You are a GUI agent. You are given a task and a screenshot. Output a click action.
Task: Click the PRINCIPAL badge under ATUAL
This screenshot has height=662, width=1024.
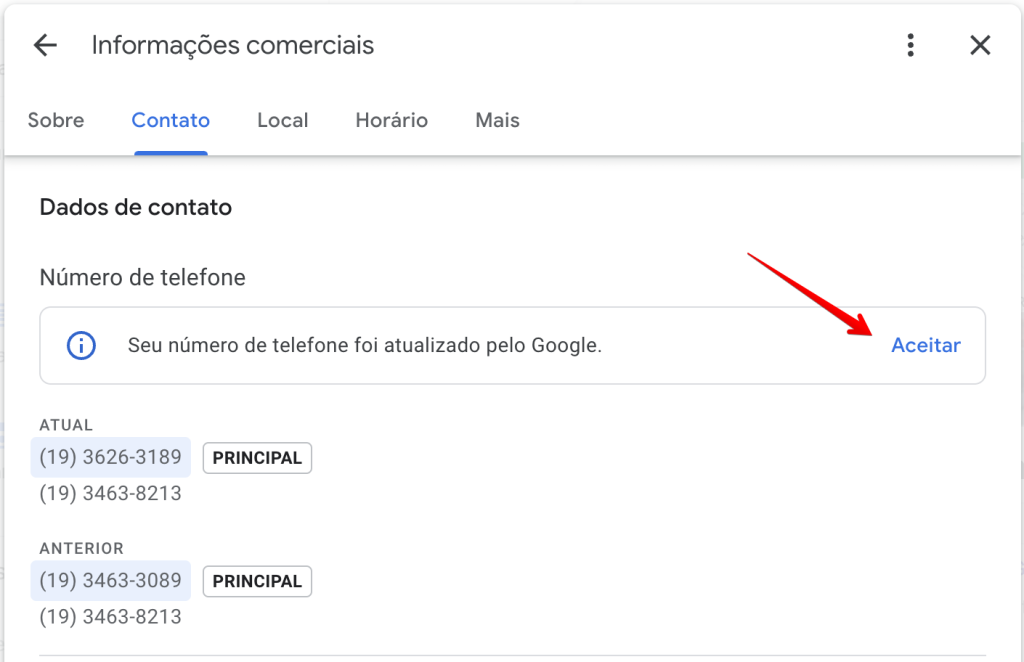257,458
